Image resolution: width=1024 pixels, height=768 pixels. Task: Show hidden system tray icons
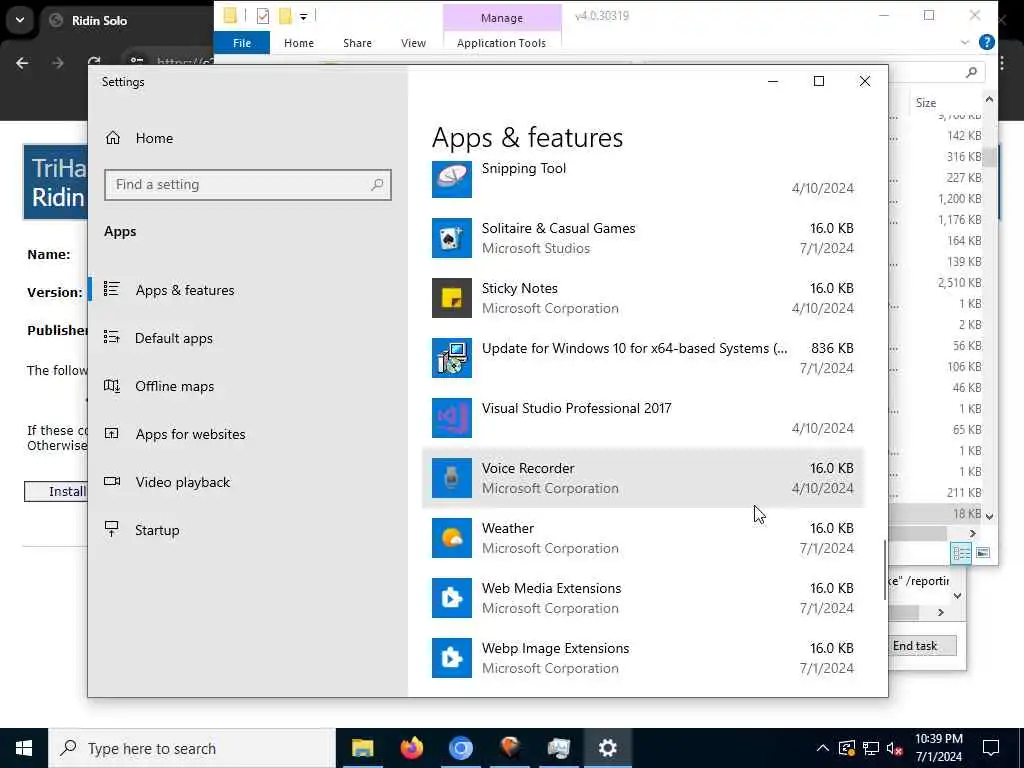click(x=823, y=748)
